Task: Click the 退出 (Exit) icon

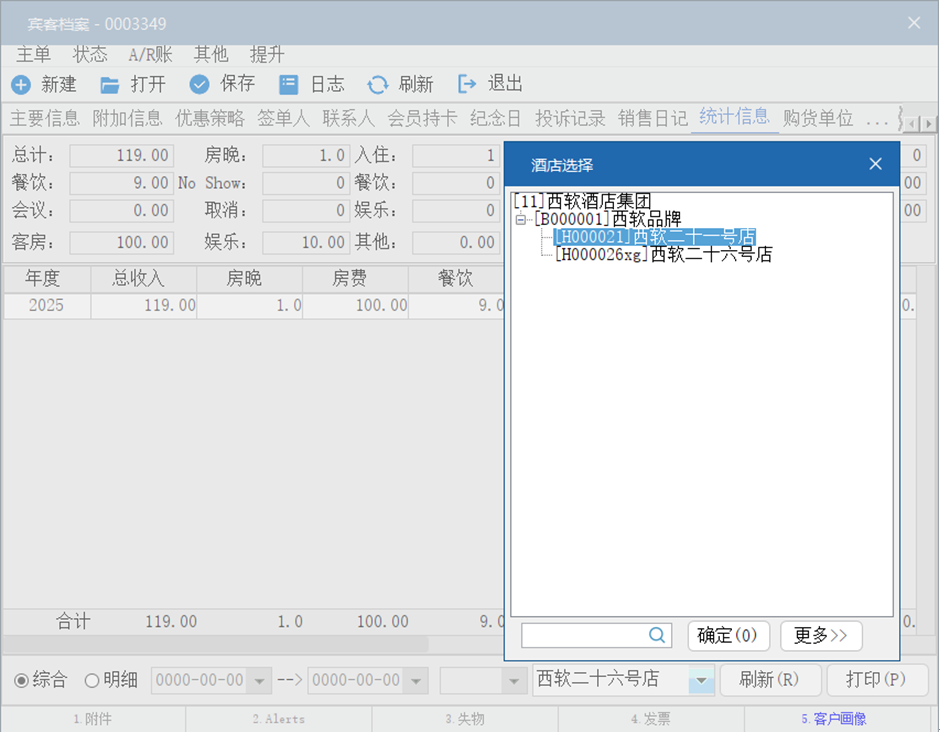Action: (467, 85)
